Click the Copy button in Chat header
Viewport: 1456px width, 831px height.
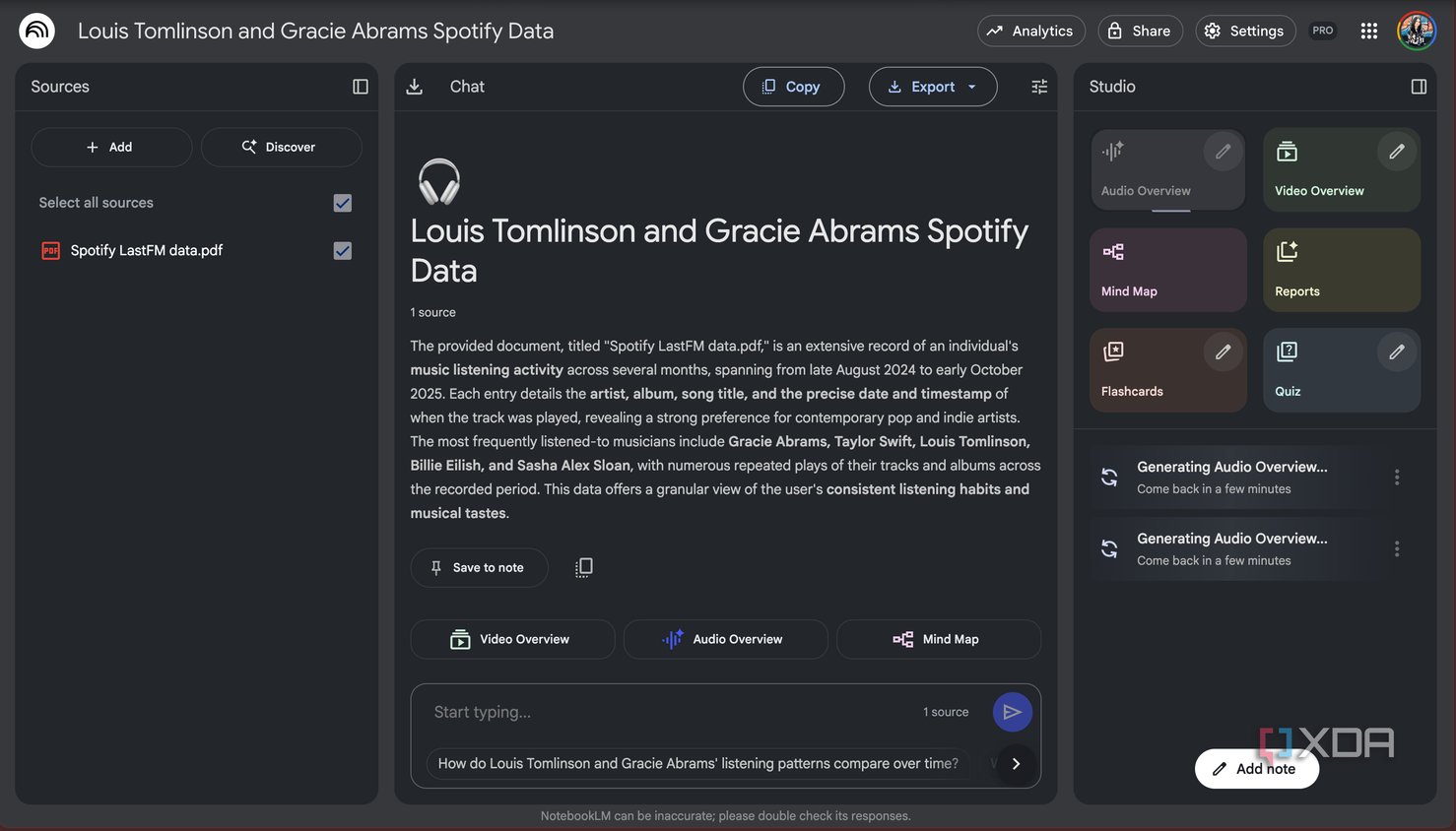[793, 87]
